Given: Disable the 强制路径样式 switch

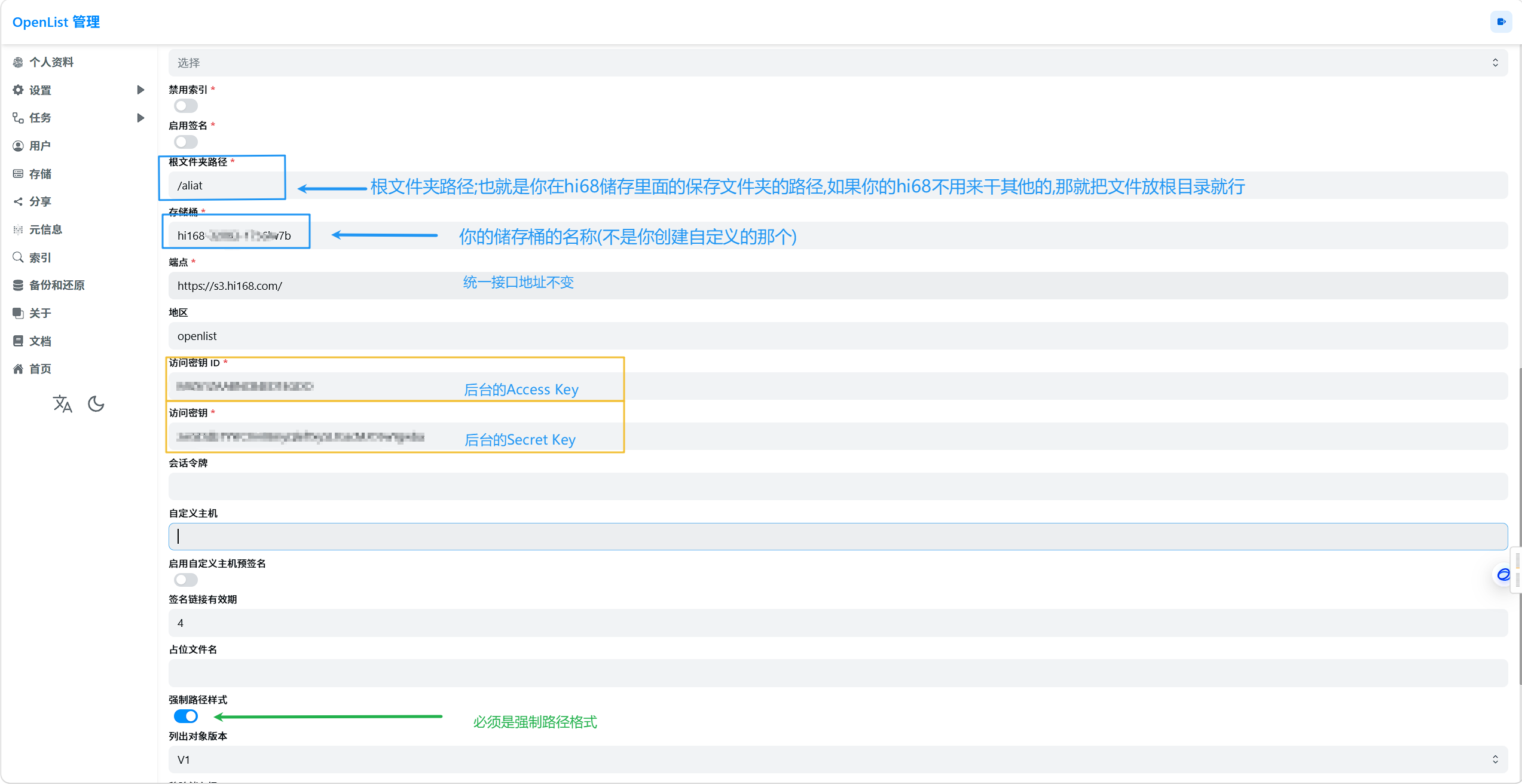Looking at the screenshot, I should click(185, 716).
